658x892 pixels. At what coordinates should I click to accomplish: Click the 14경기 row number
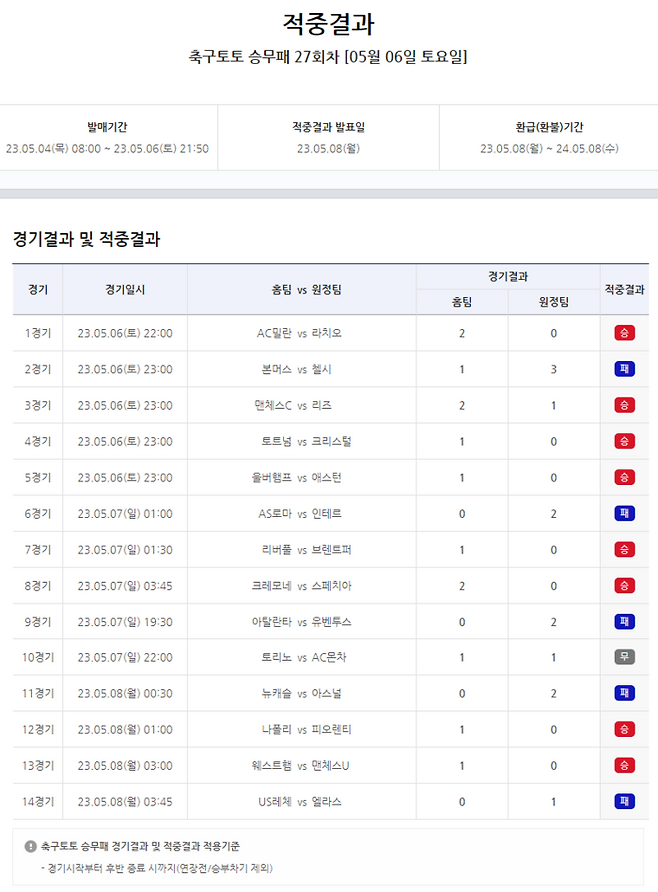(x=38, y=802)
